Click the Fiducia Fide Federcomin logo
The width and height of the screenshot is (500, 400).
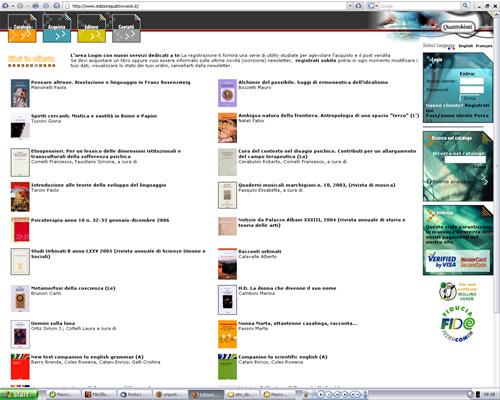click(x=458, y=324)
